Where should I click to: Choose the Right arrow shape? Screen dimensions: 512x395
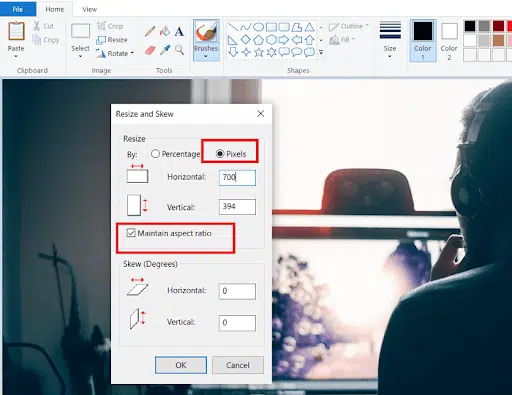(x=284, y=40)
